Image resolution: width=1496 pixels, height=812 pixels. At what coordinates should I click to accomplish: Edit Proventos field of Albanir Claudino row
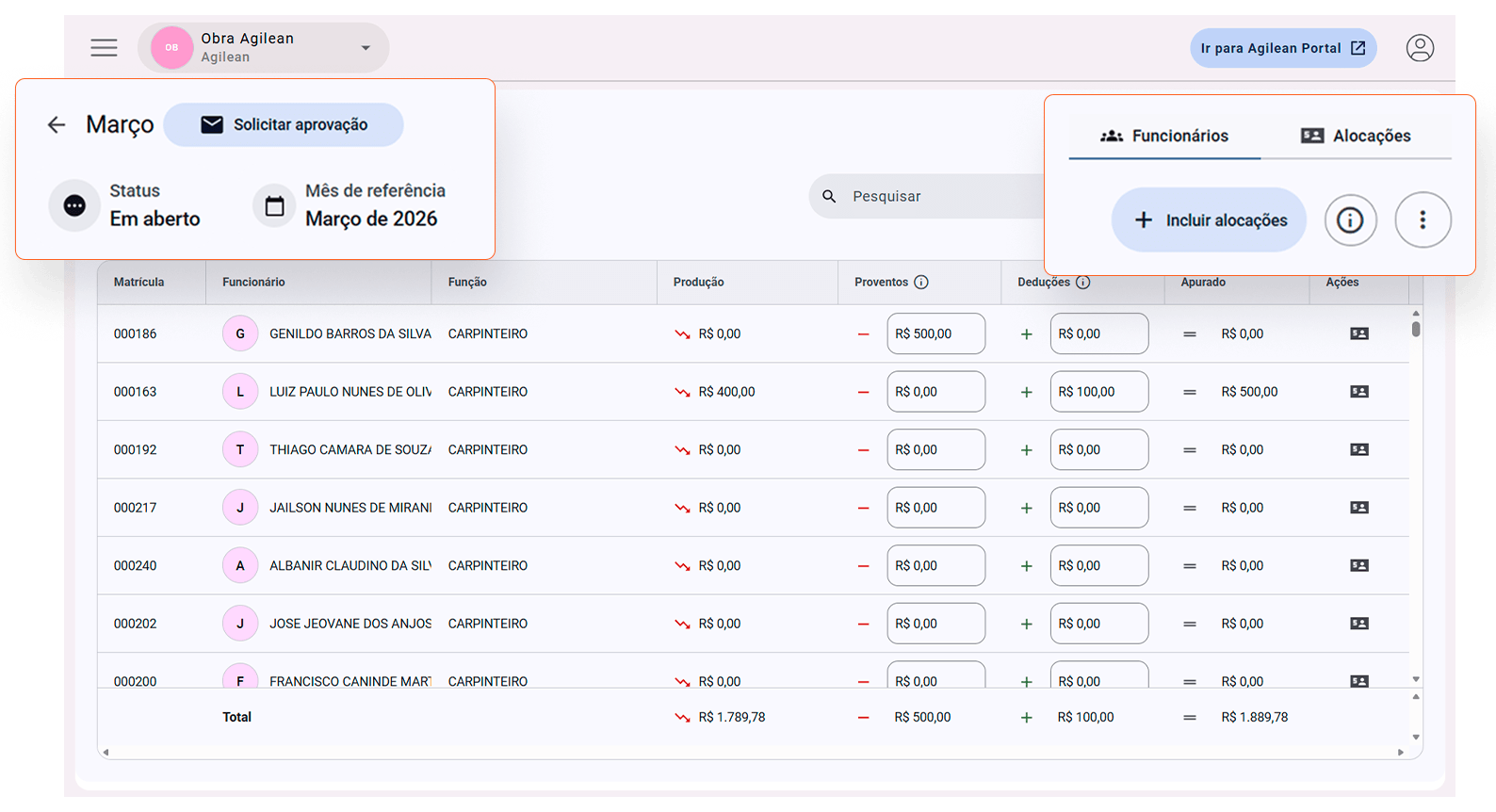[935, 565]
